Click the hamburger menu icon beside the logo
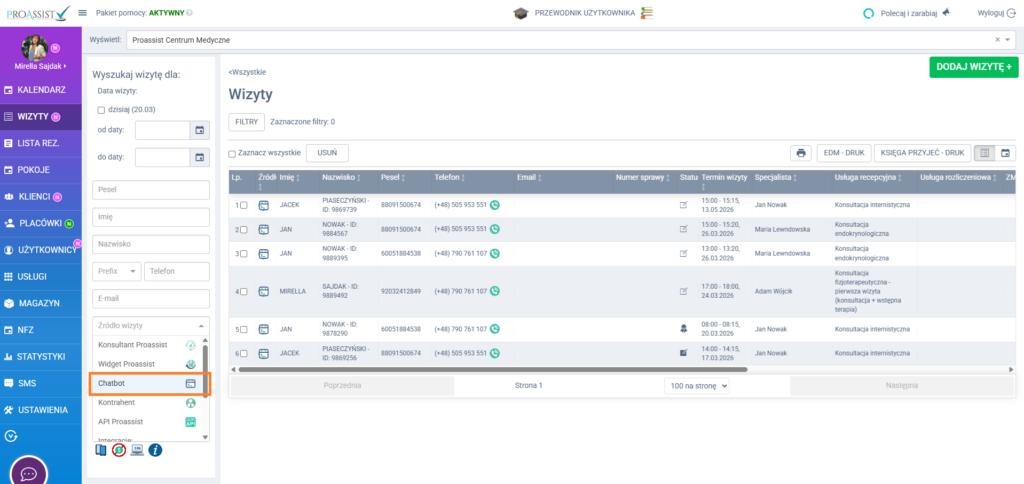The image size is (1024, 484). click(82, 13)
